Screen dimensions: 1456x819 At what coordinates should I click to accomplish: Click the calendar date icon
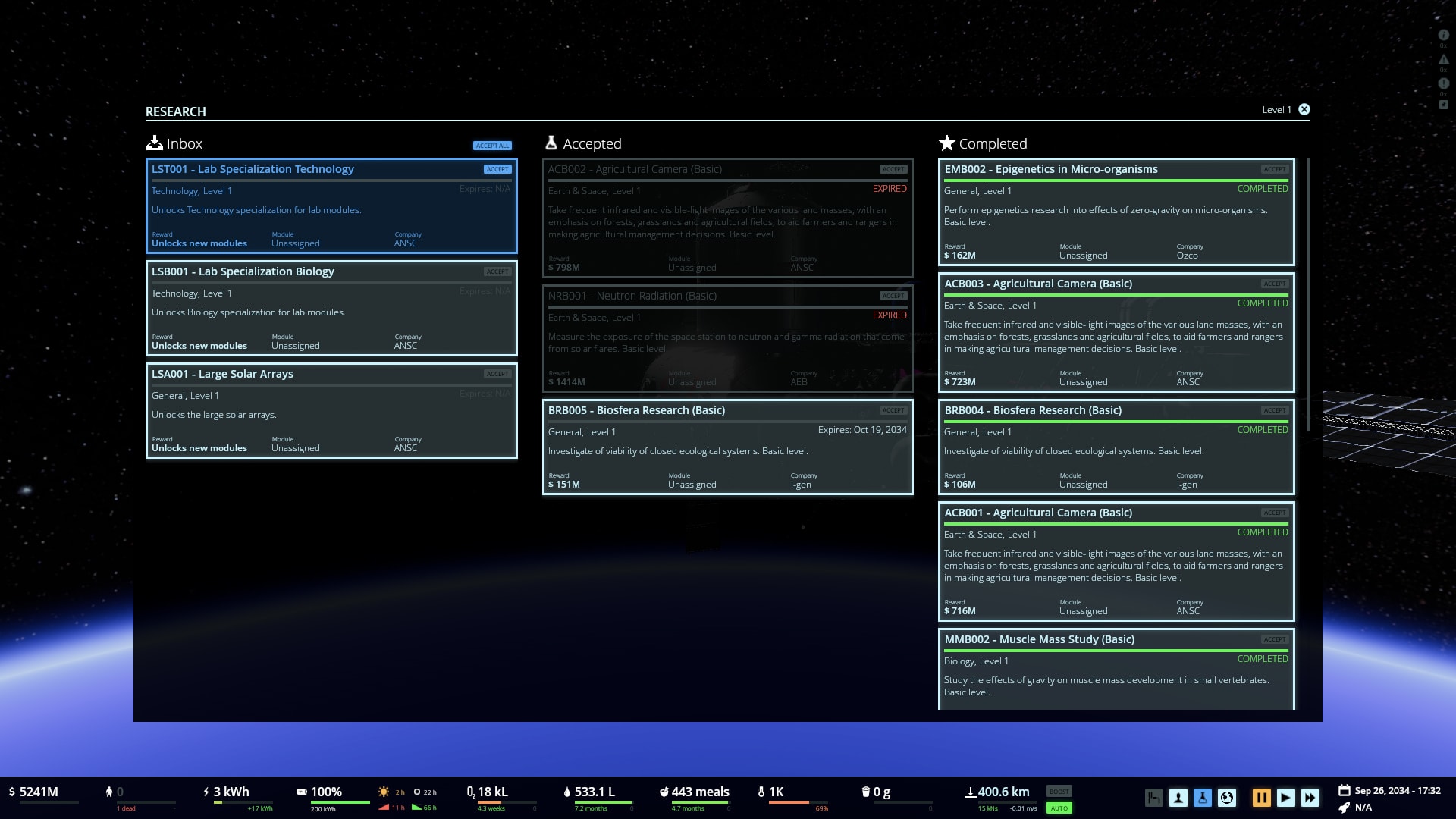point(1345,790)
